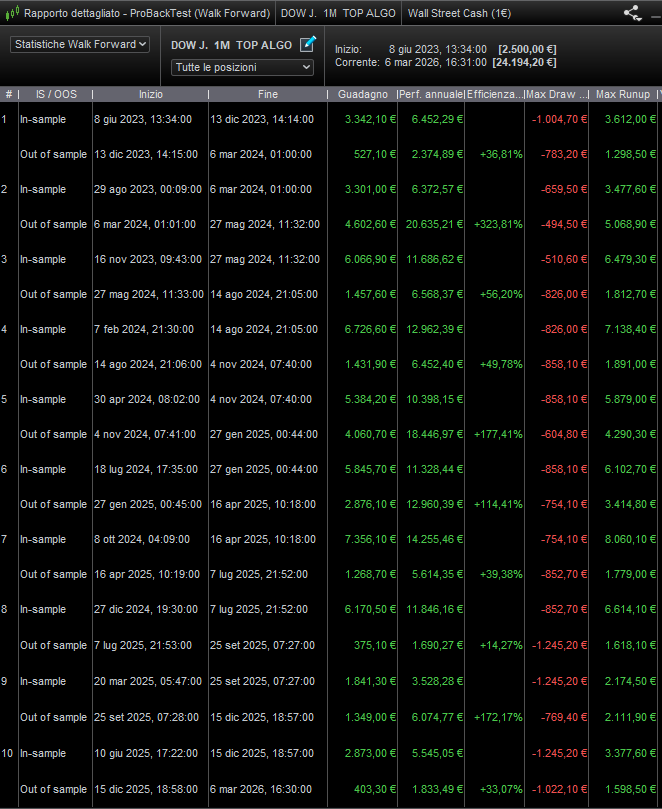This screenshot has width=662, height=809.
Task: Select the DOW J. 1M TOP ALGO tab
Action: pos(339,13)
